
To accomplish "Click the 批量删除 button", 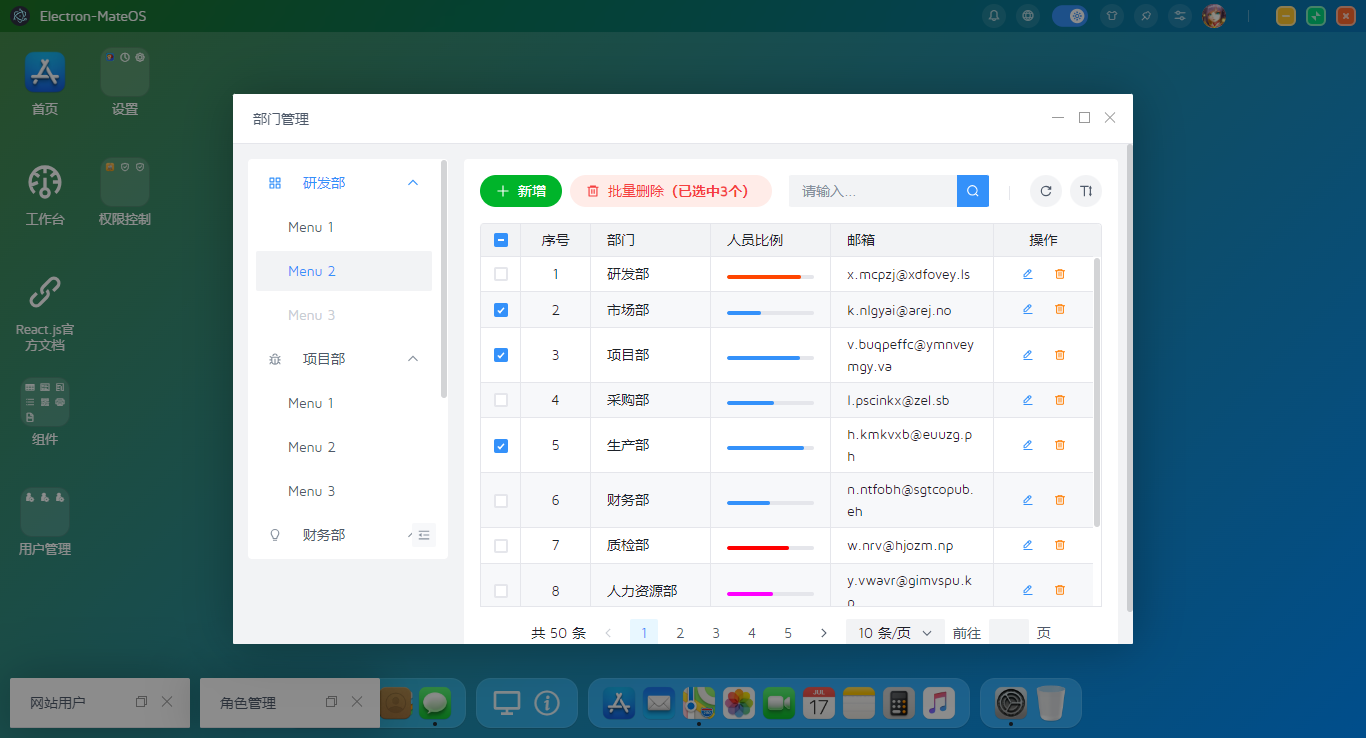I will click(670, 191).
